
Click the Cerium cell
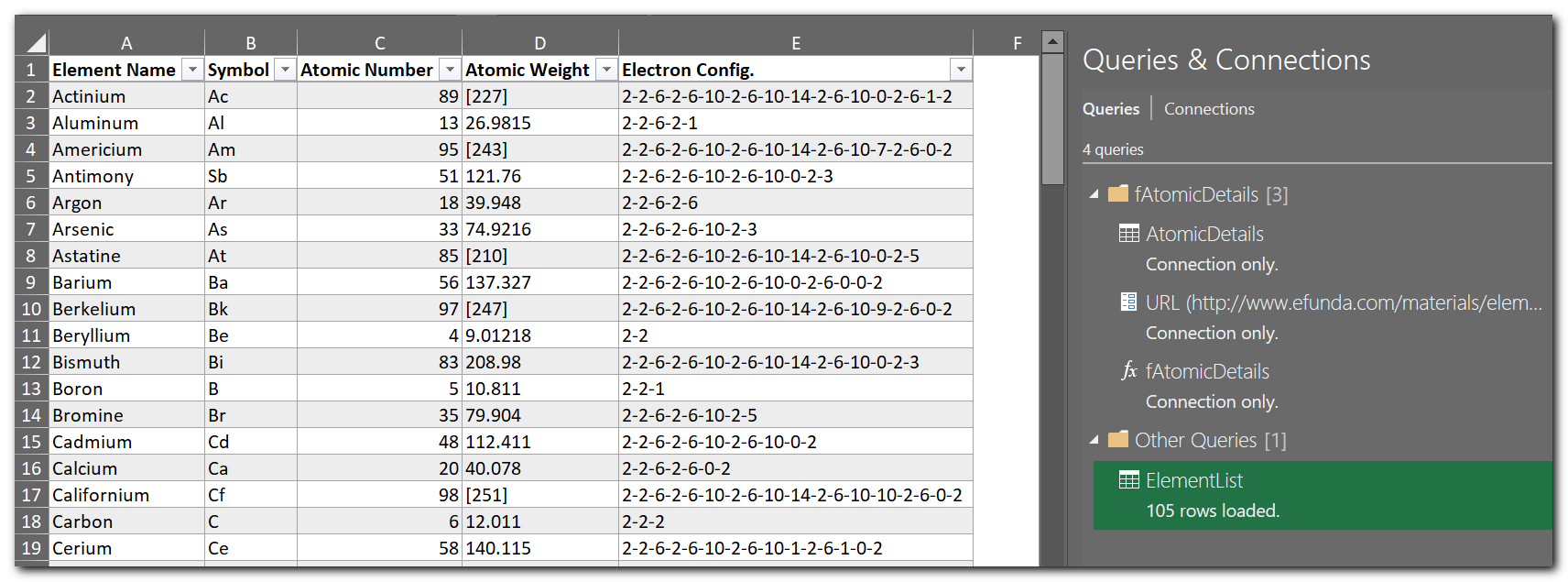tap(126, 548)
